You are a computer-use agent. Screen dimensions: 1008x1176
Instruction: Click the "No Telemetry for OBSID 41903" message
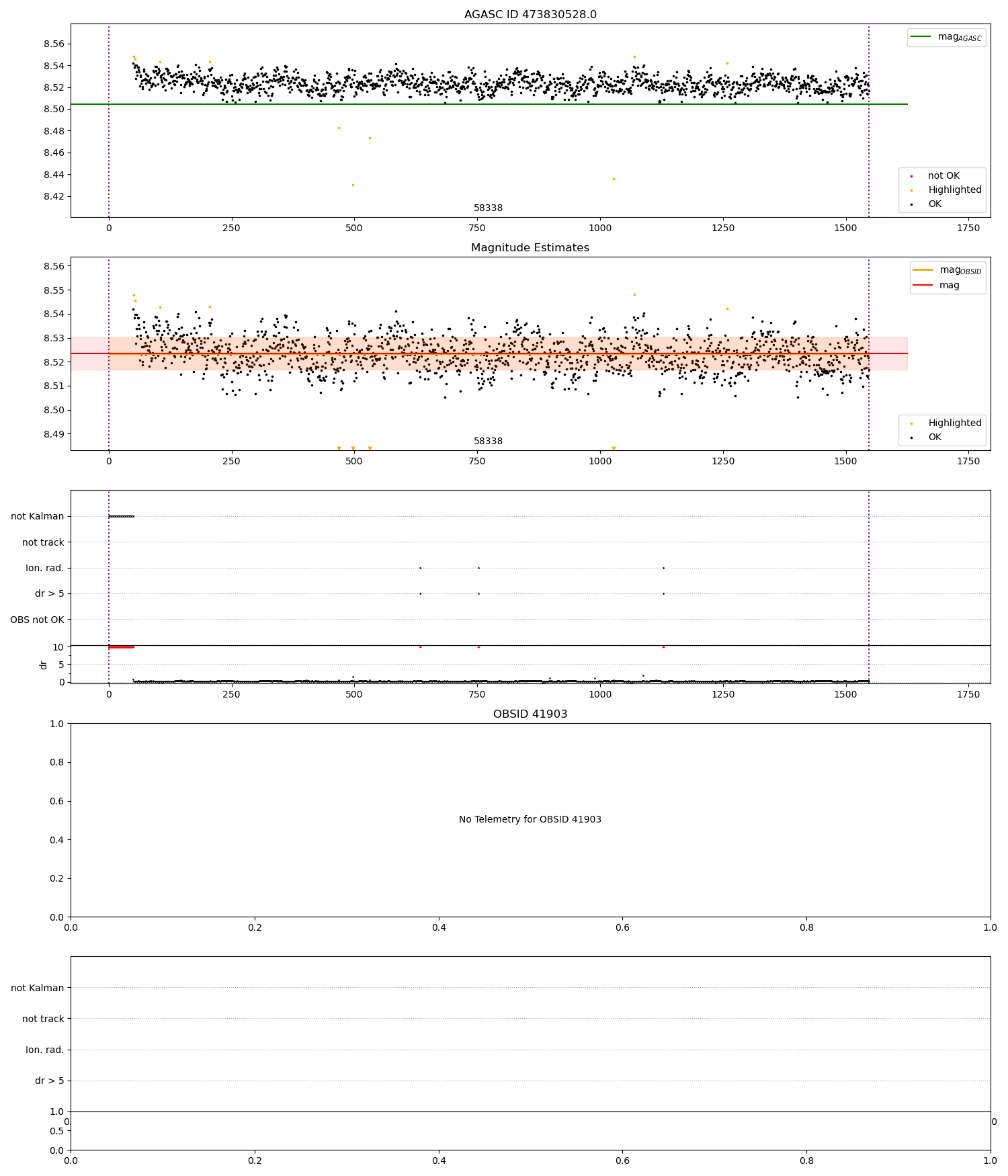[530, 820]
